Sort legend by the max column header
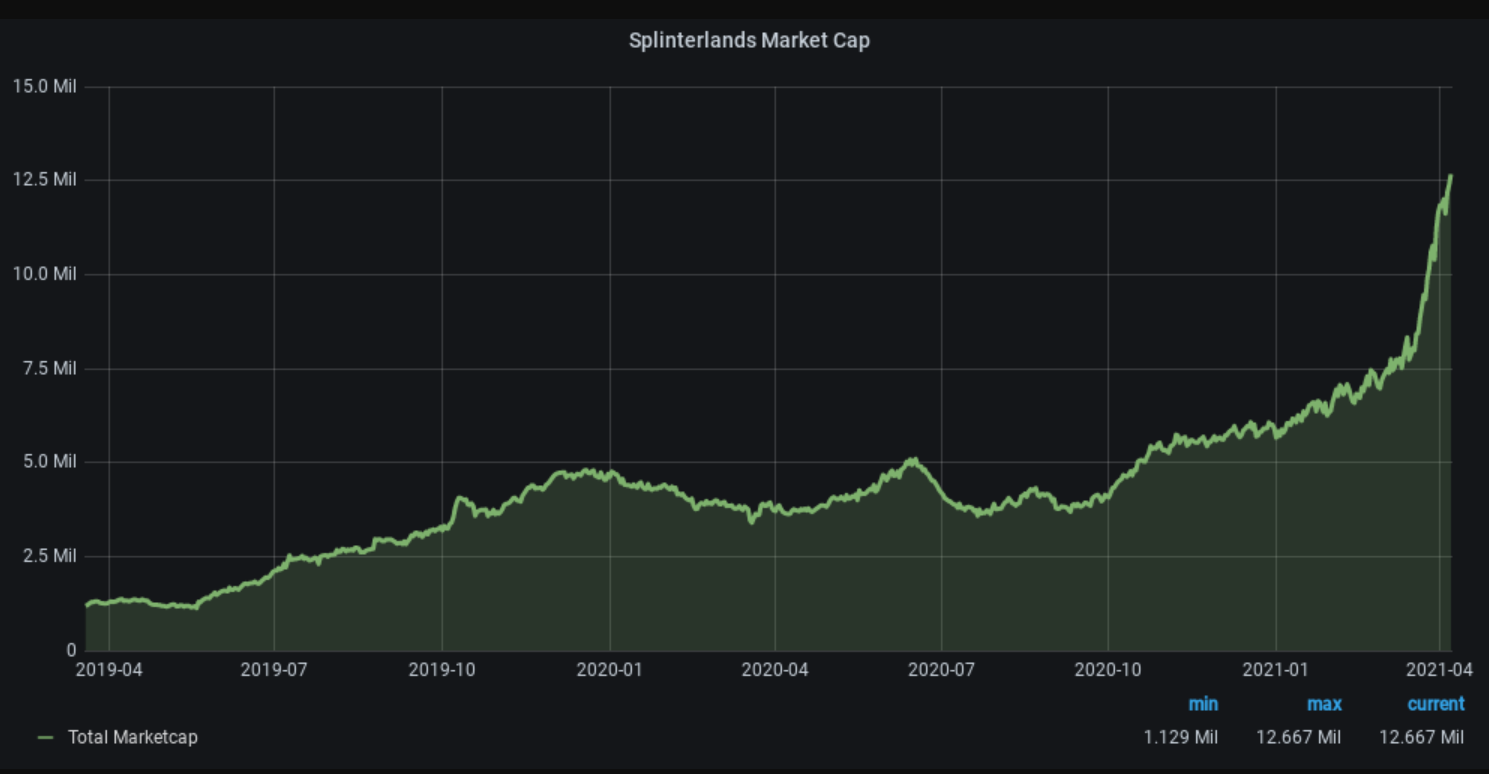The height and width of the screenshot is (774, 1489). point(1324,704)
